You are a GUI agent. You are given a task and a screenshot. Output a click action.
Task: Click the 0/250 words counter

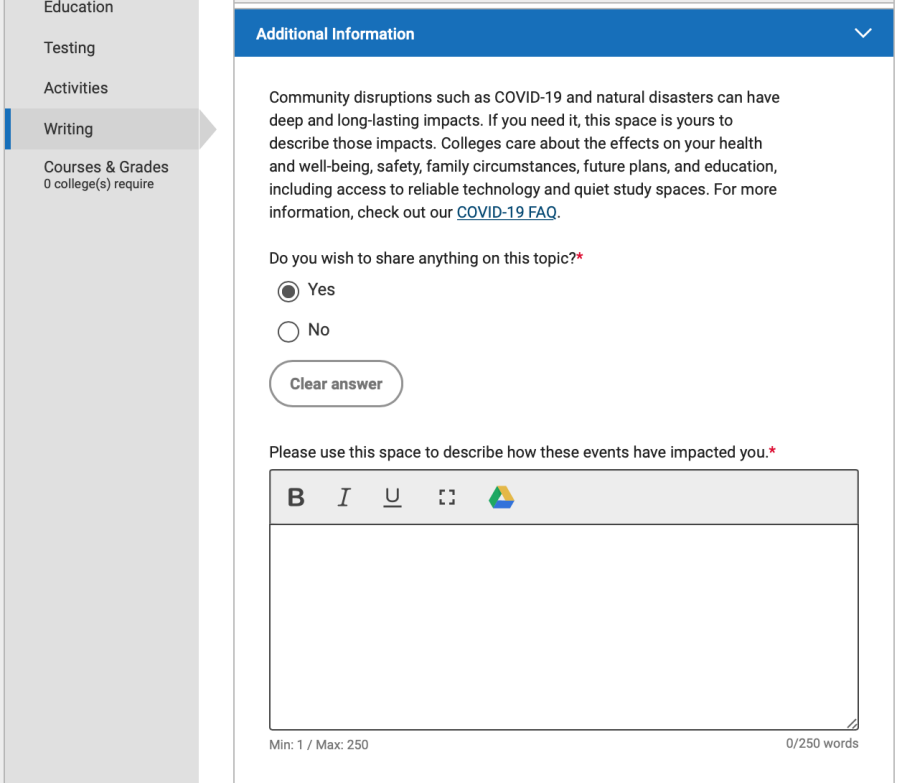click(822, 743)
